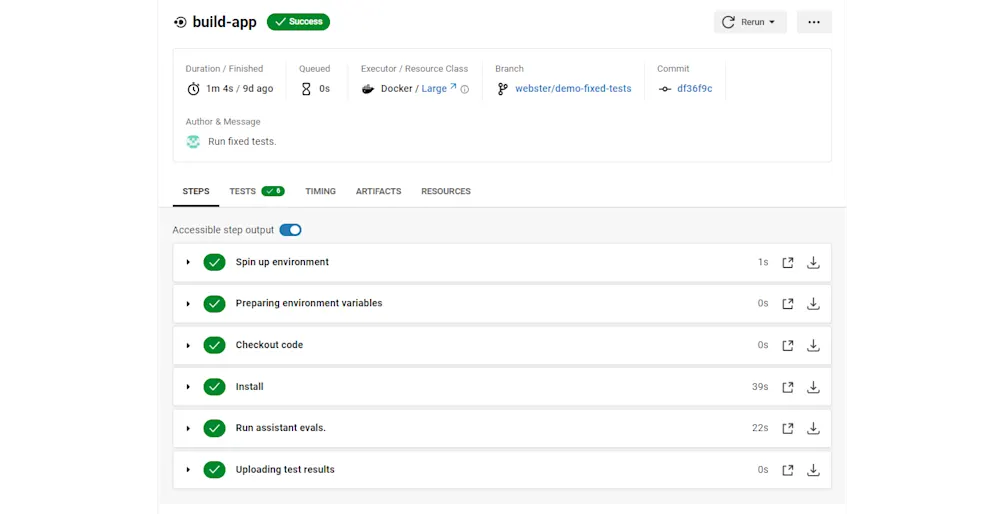1003x514 pixels.
Task: Toggle Accessible step output switch
Action: pos(290,230)
